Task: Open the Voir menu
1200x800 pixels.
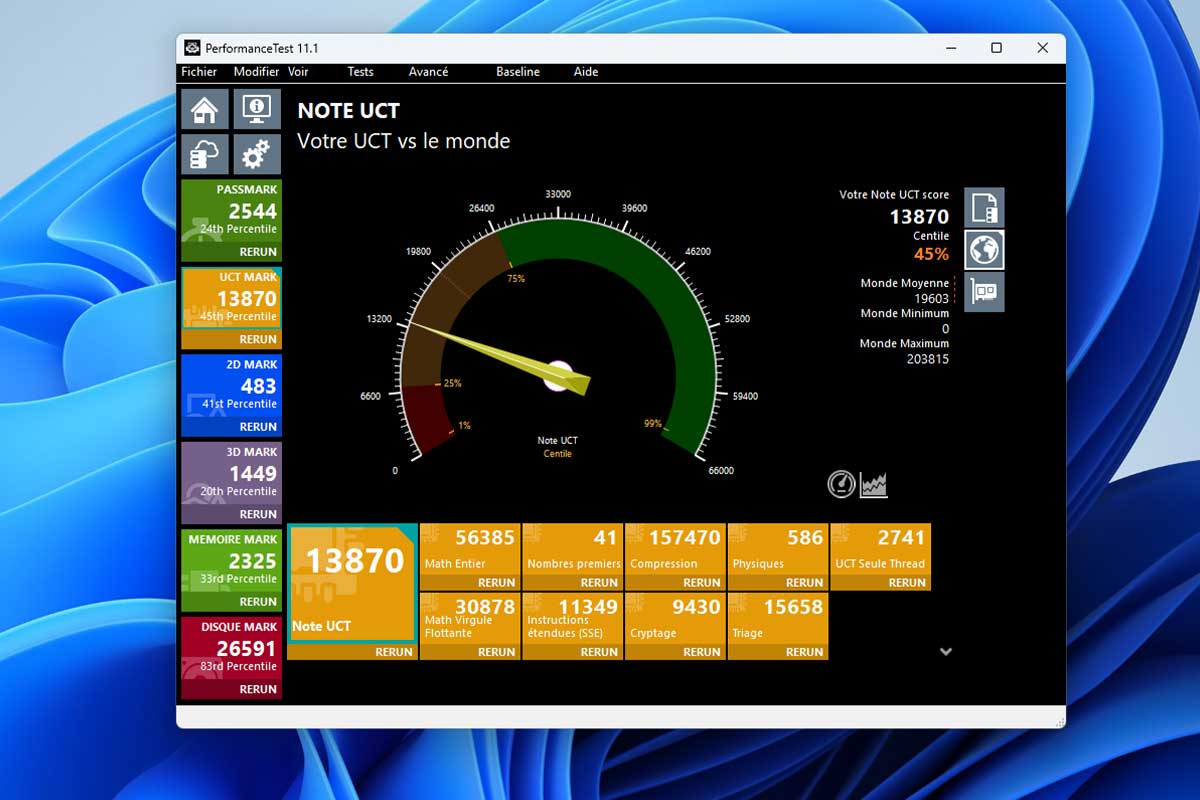Action: coord(298,72)
